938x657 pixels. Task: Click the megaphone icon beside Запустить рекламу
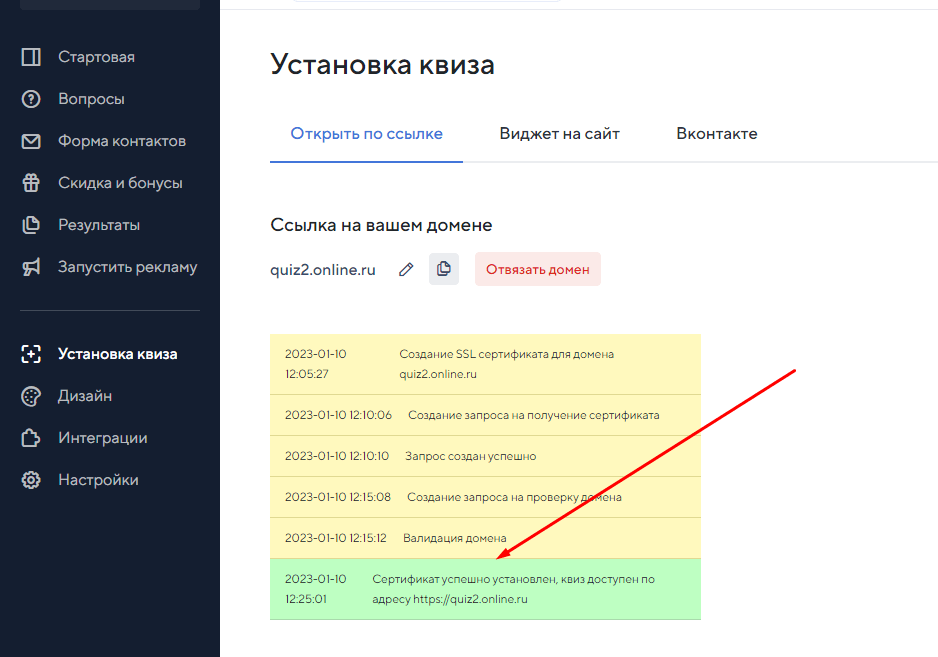point(31,267)
